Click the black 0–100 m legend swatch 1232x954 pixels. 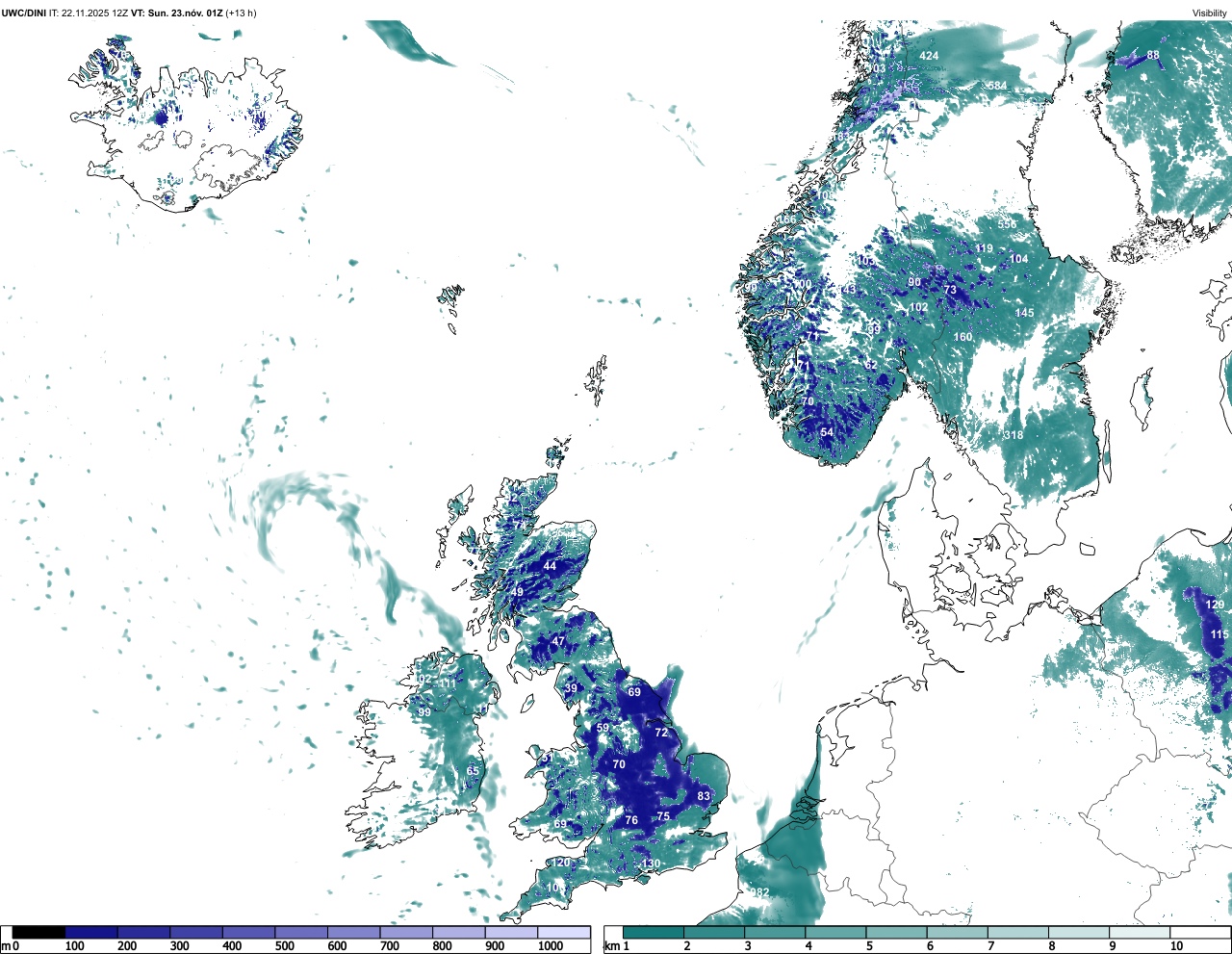pos(38,932)
